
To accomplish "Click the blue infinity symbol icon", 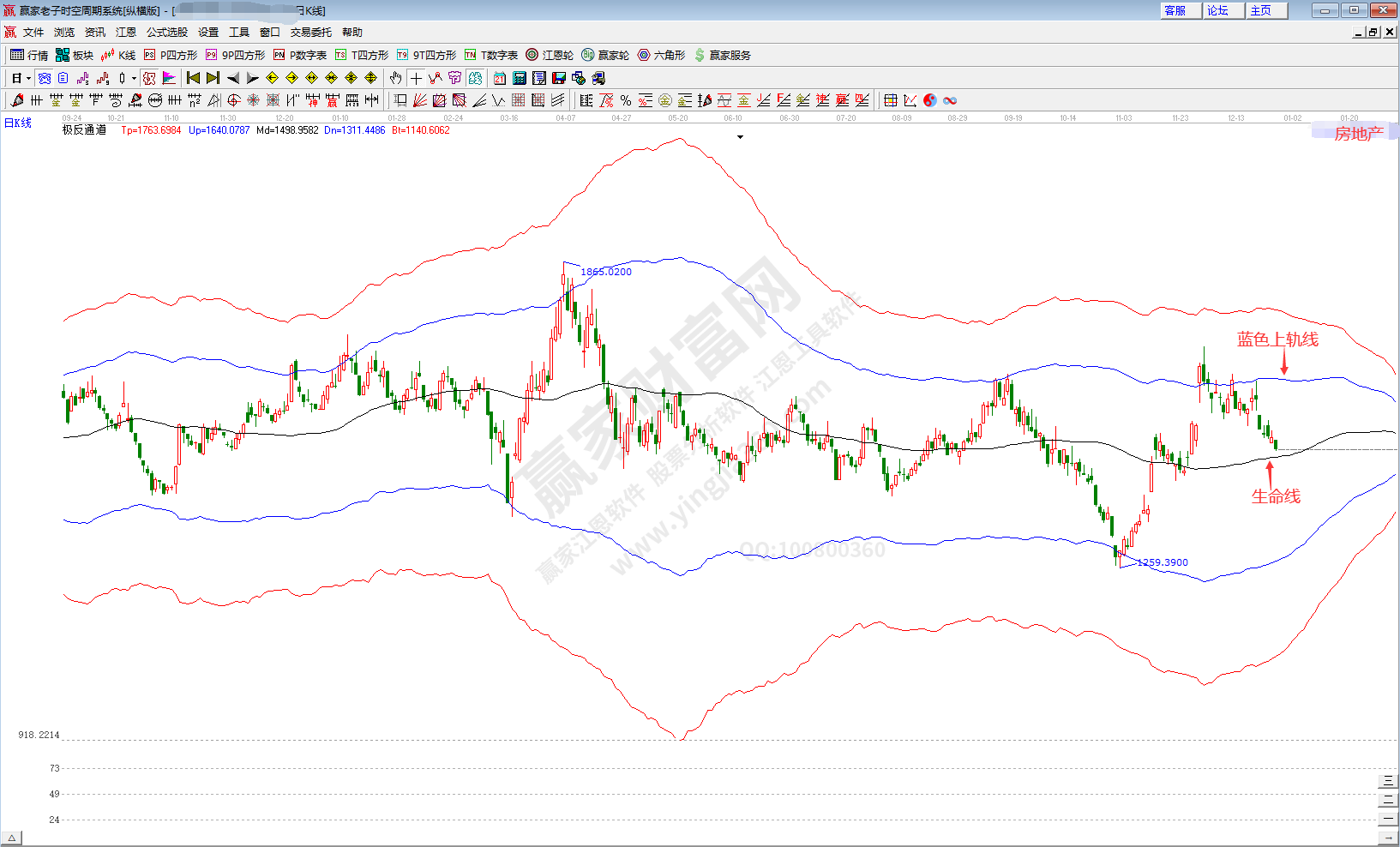I will [950, 100].
